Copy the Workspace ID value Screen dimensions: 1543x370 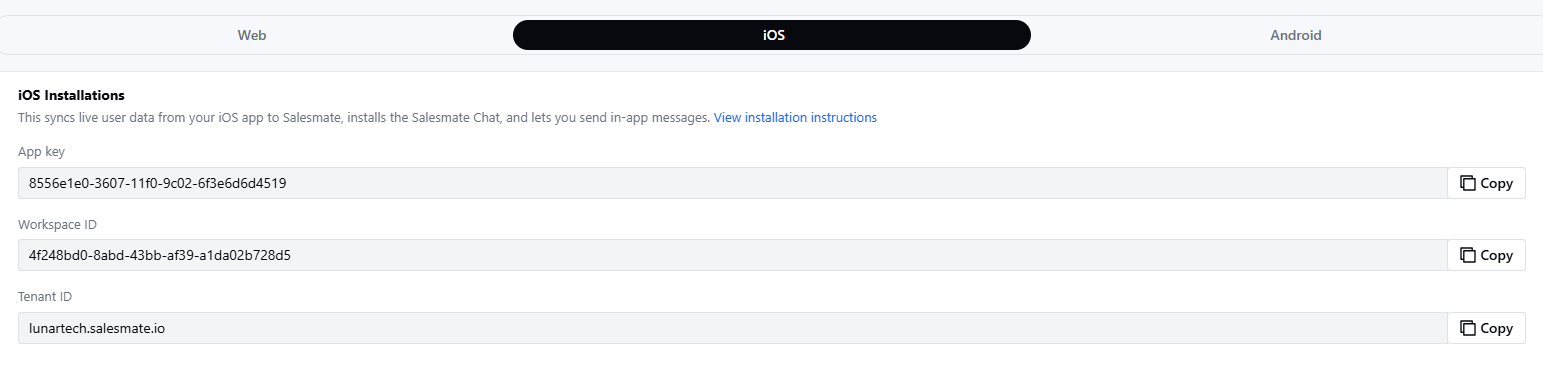click(1486, 255)
